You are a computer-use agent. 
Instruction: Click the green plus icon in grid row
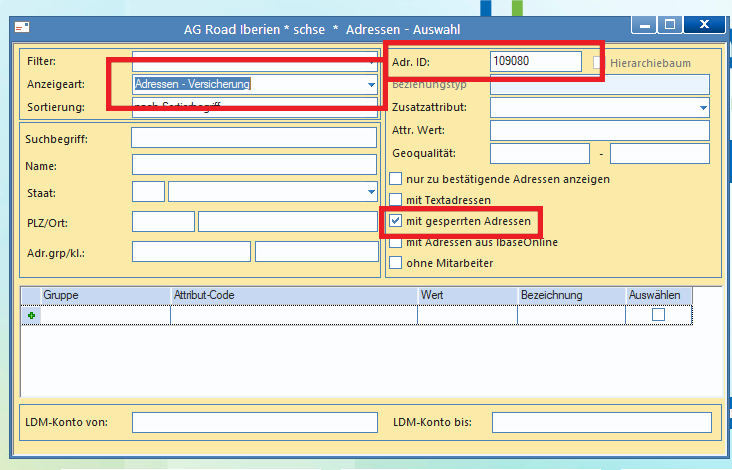coord(31,316)
